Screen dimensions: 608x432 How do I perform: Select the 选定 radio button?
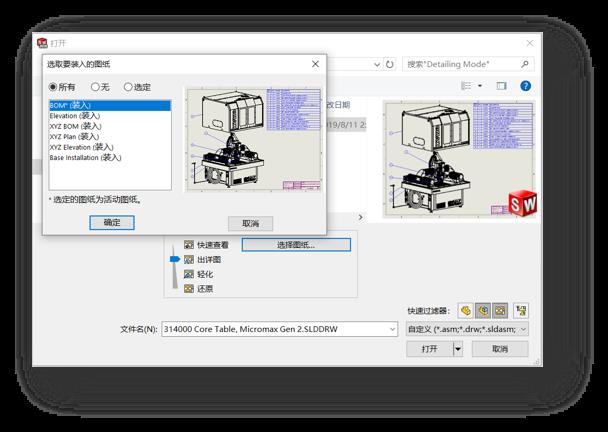pyautogui.click(x=128, y=87)
